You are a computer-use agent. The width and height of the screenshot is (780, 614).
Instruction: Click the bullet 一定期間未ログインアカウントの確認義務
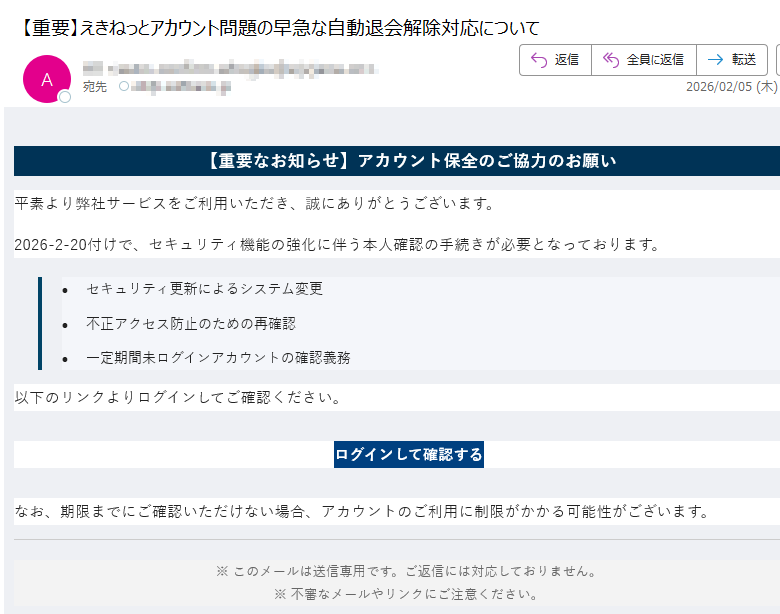click(218, 357)
